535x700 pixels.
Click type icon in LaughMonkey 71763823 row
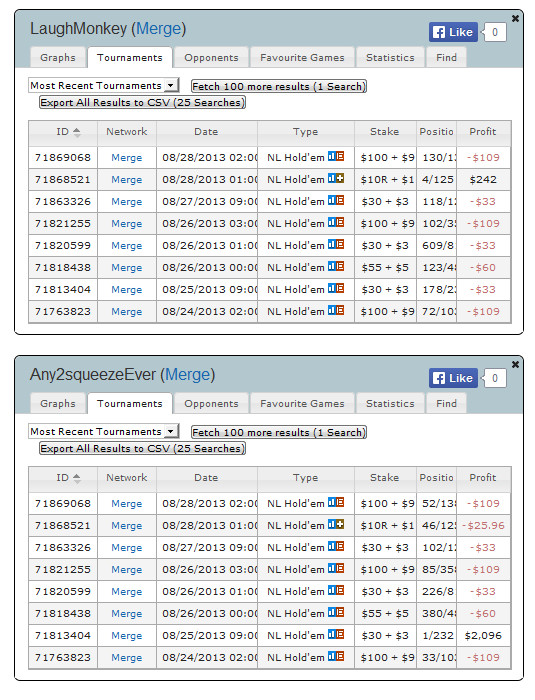(336, 310)
